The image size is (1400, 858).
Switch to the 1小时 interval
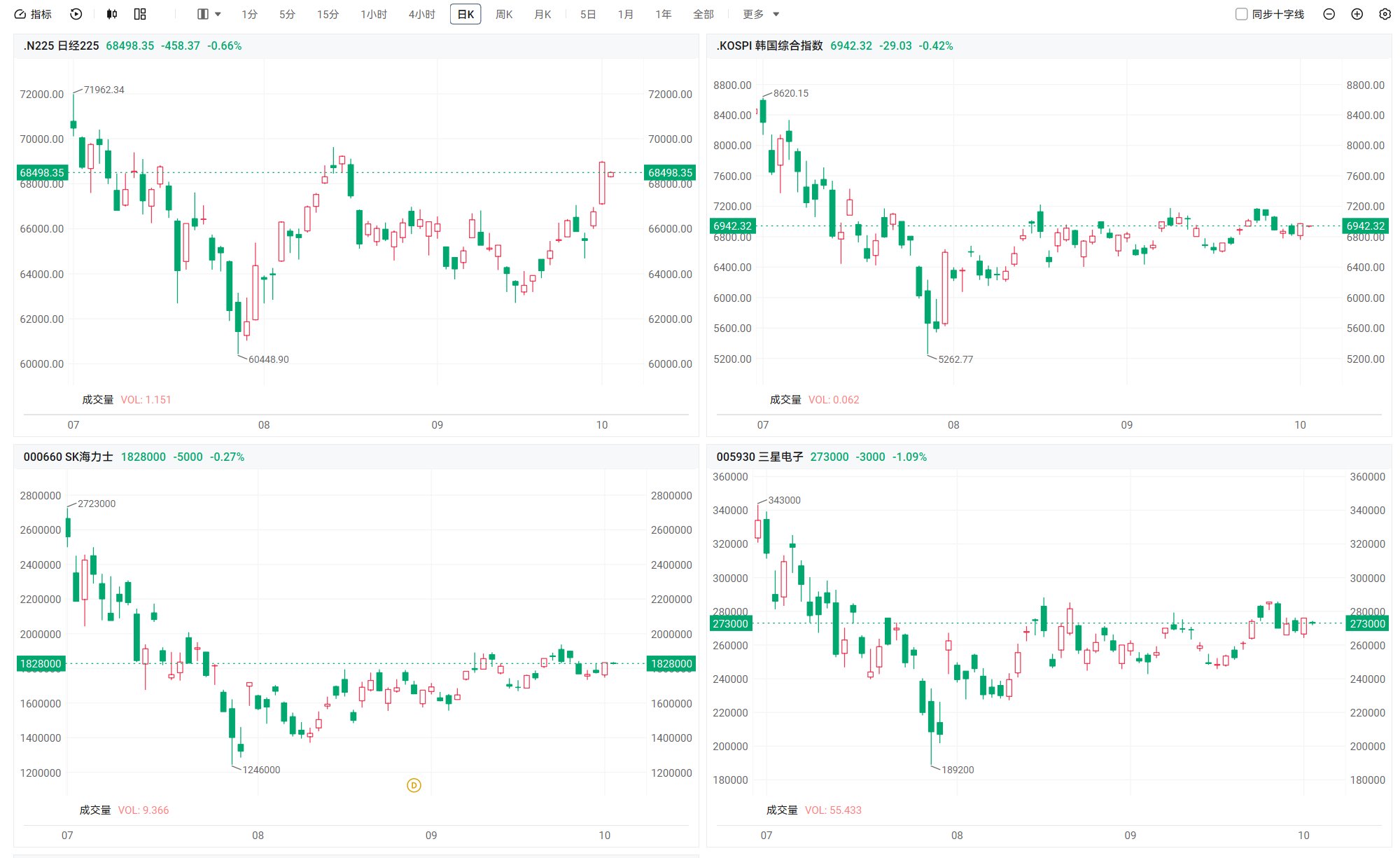374,14
